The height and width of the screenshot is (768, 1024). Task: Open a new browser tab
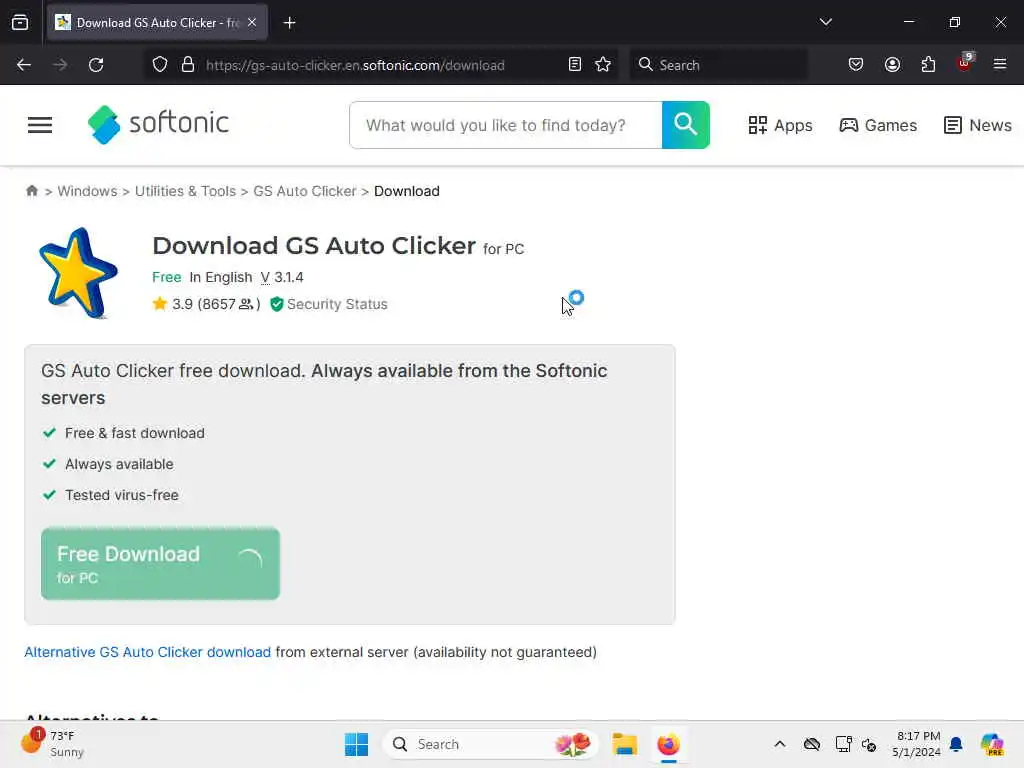289,23
